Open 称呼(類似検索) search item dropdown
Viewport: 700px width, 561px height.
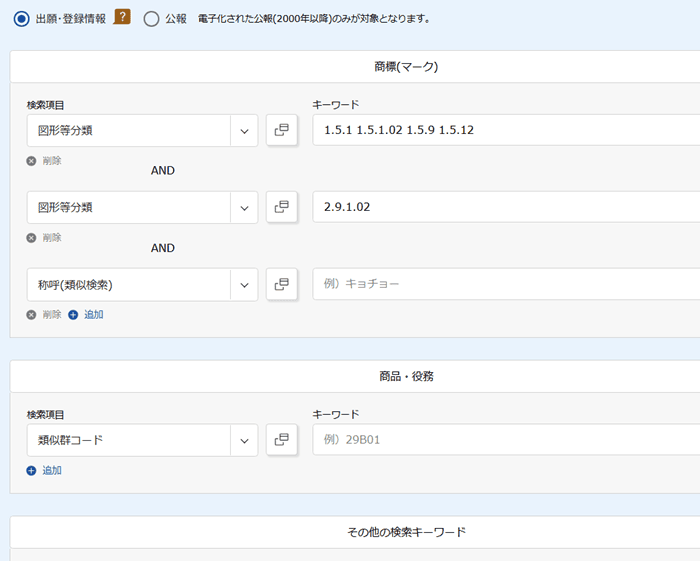(x=142, y=285)
